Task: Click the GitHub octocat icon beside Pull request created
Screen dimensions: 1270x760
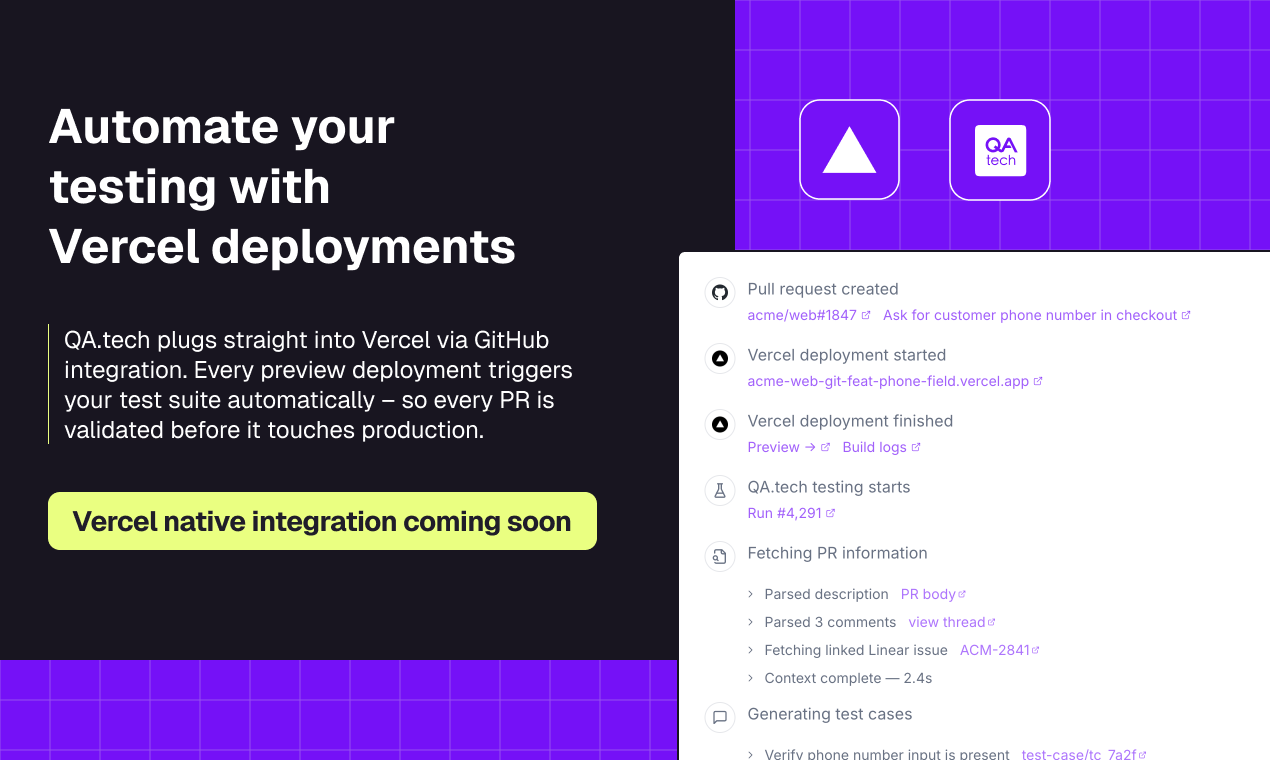Action: click(720, 292)
